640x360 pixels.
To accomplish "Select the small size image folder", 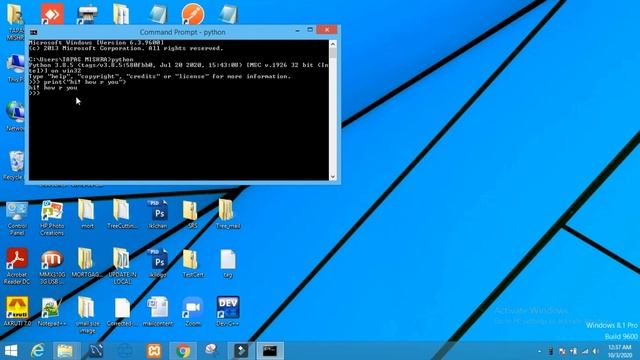I will (87, 315).
